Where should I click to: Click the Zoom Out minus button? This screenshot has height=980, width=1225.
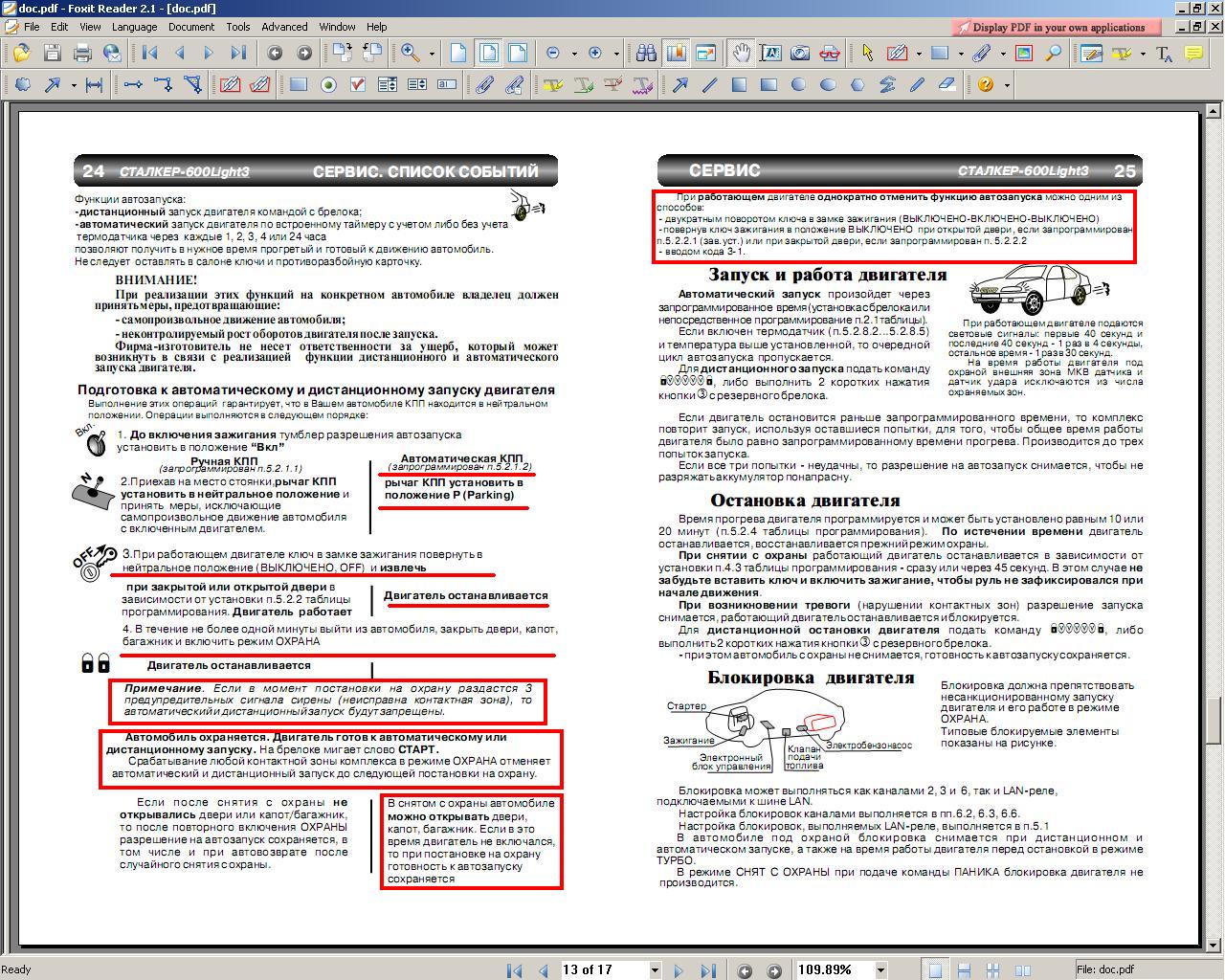553,54
